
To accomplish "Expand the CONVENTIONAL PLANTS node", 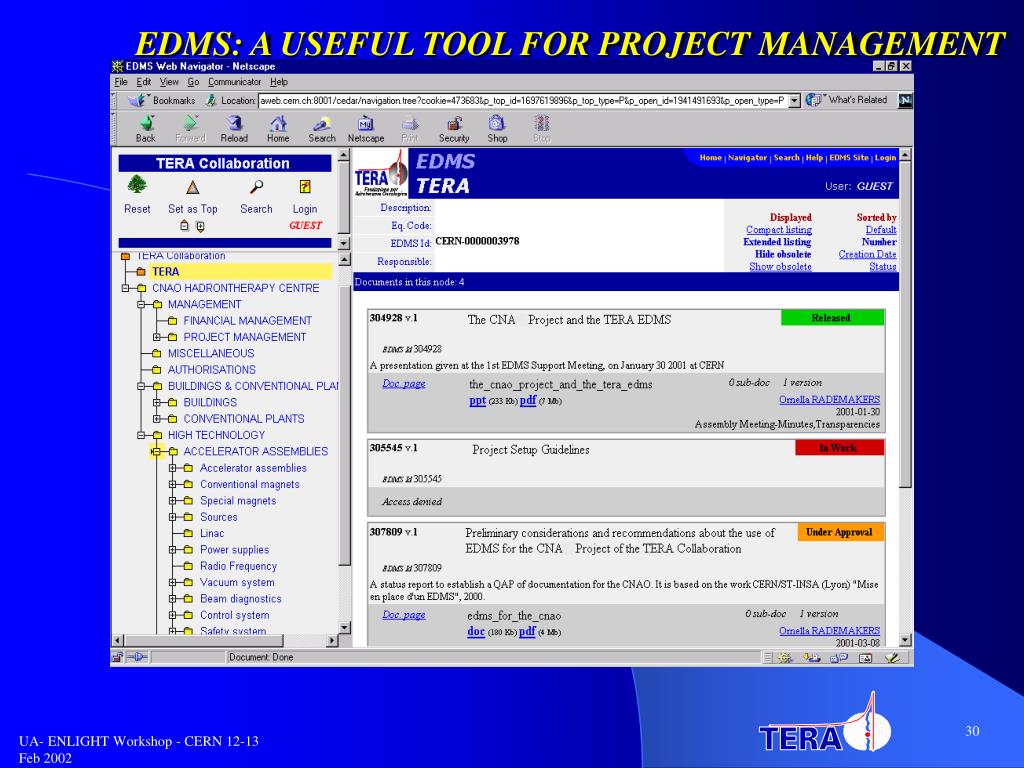I will [x=157, y=419].
